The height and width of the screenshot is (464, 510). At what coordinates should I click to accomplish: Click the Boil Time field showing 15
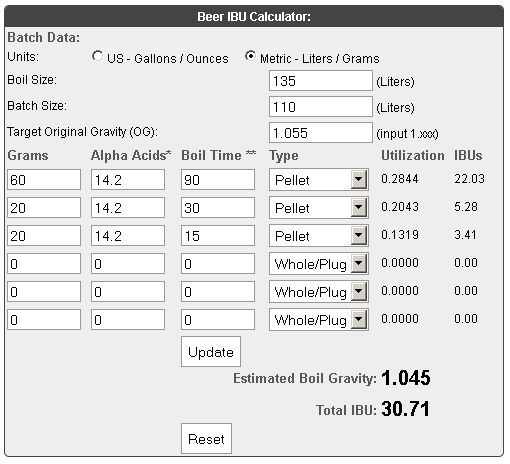pyautogui.click(x=218, y=236)
